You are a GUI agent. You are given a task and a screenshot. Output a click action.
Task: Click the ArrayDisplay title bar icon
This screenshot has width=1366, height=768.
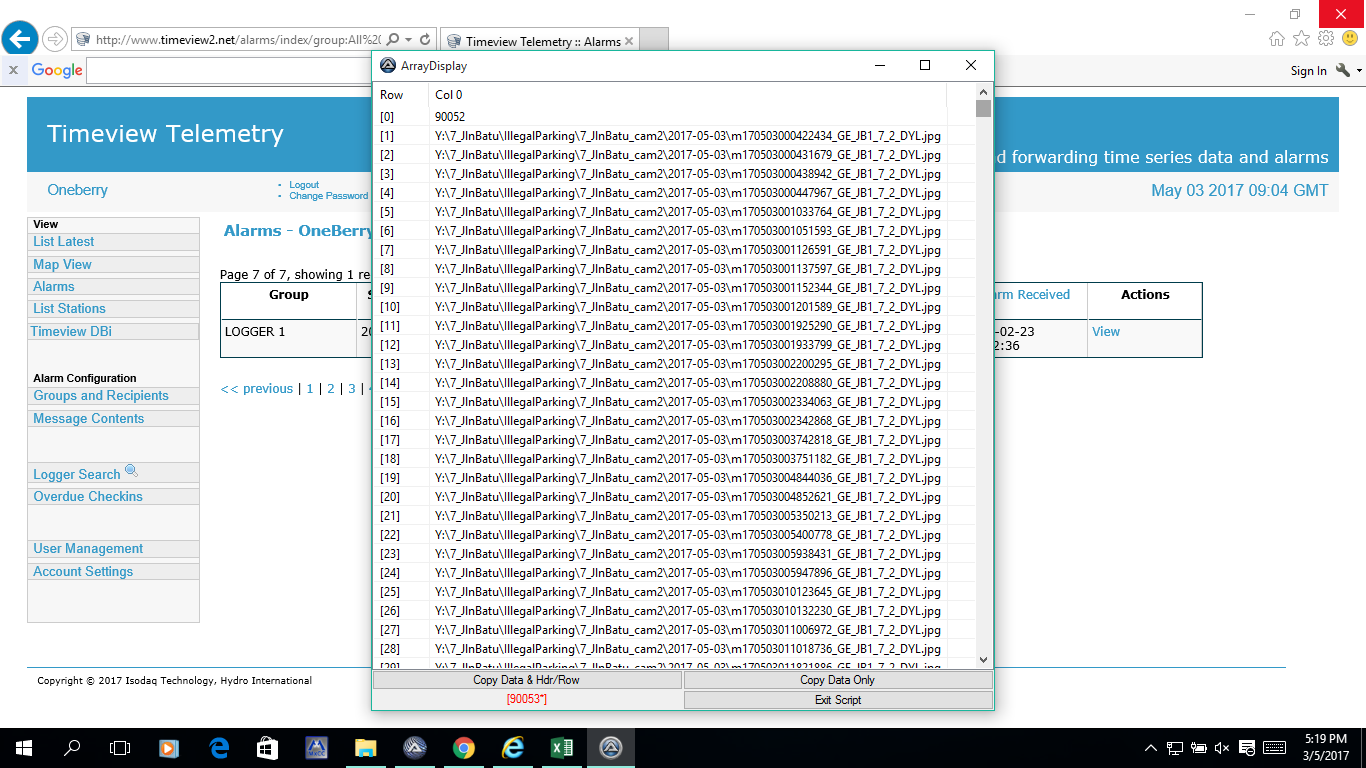[x=388, y=65]
